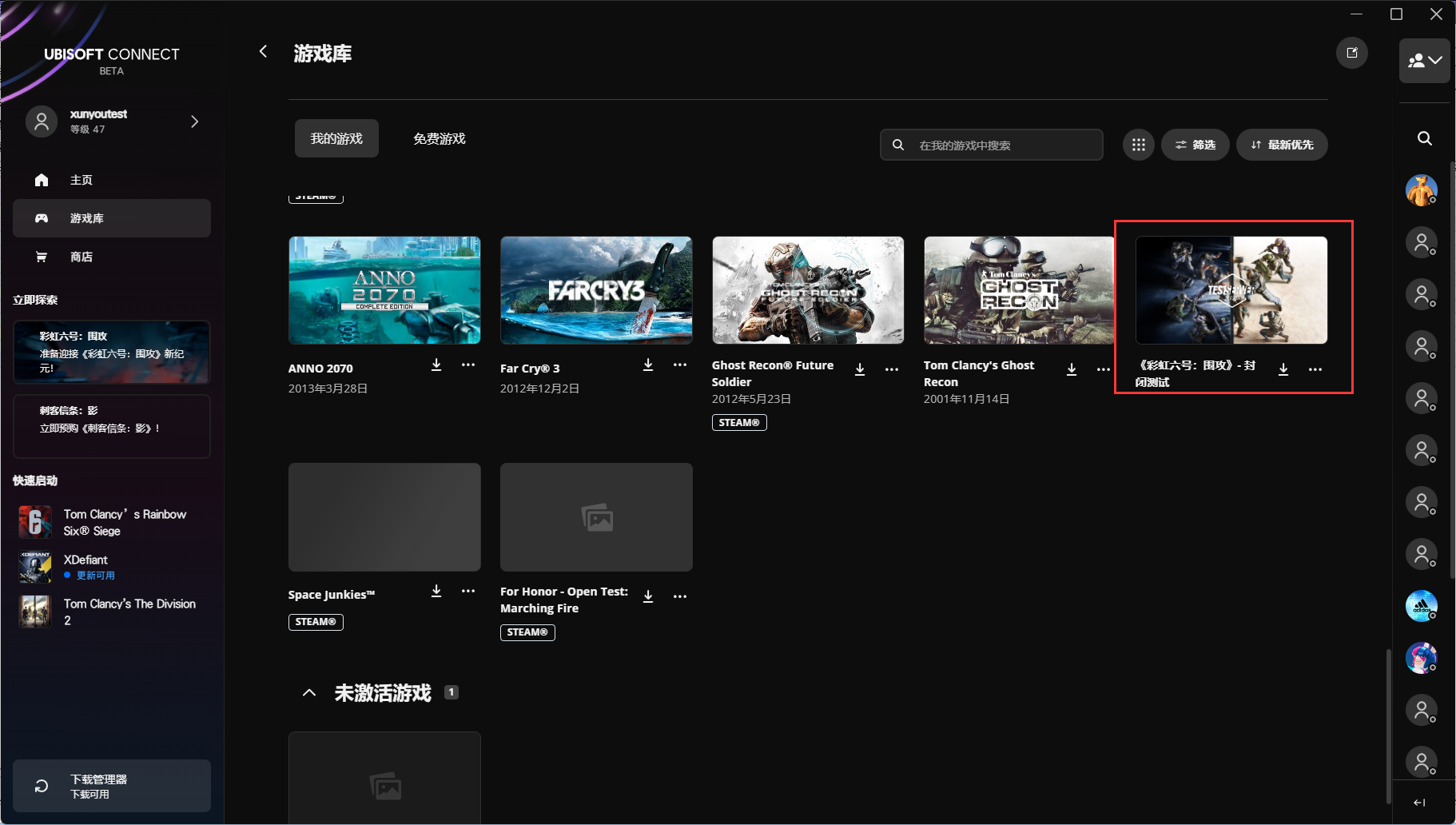Launch The Division 2 from quick launch
The width and height of the screenshot is (1456, 825).
tap(112, 612)
